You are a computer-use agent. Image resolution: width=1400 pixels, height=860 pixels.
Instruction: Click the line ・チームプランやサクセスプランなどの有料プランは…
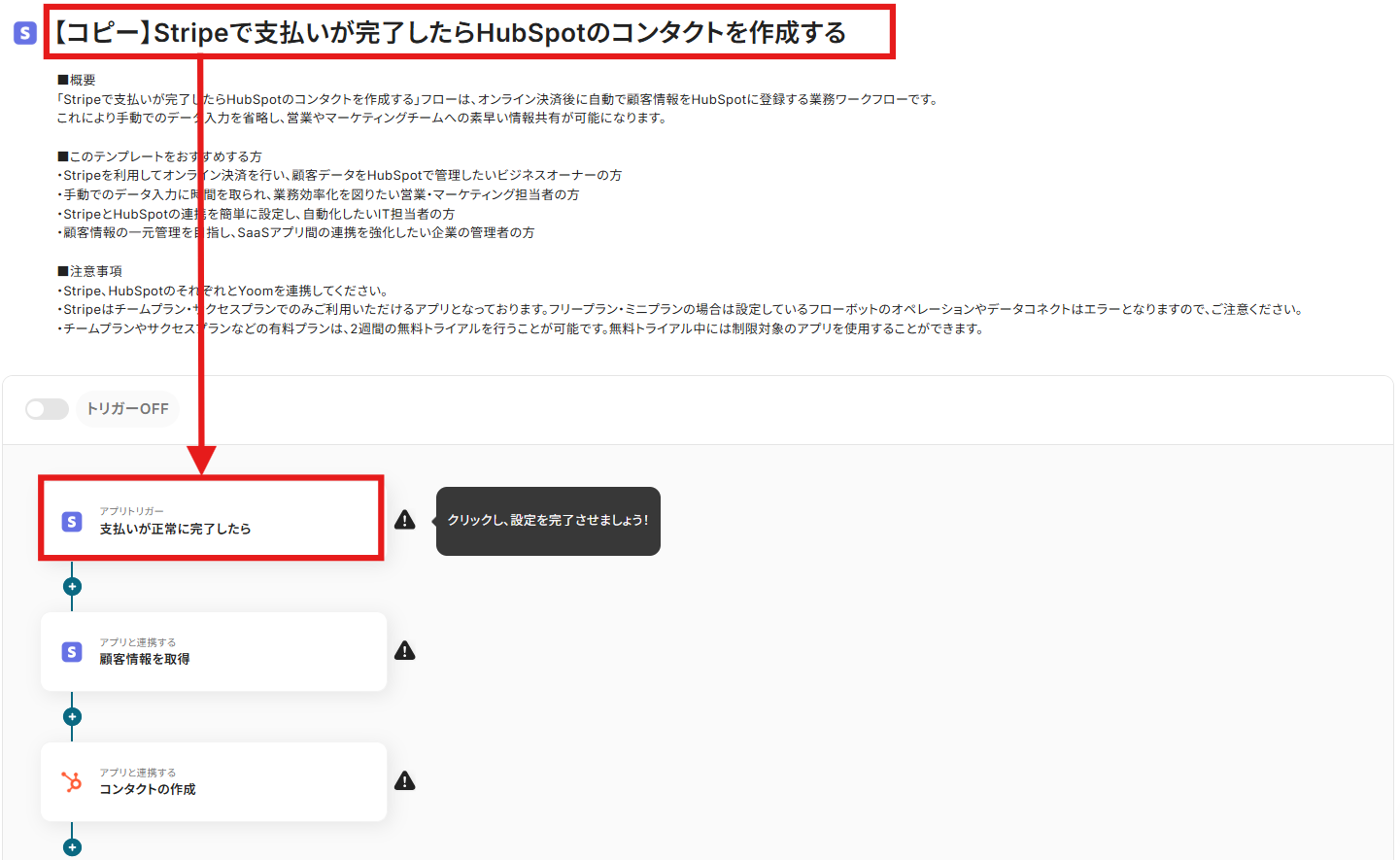coord(521,328)
